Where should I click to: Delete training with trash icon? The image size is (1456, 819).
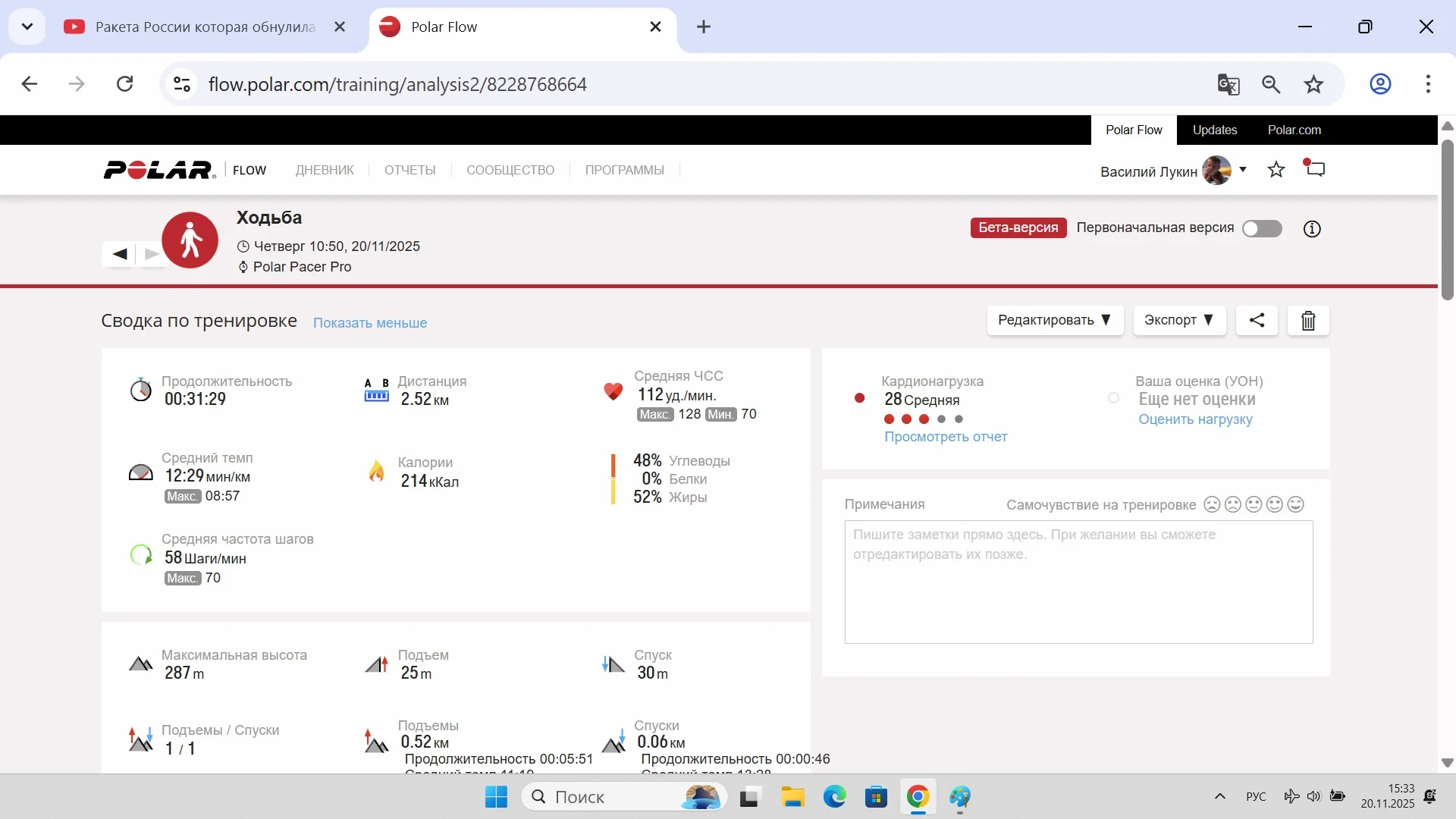point(1308,321)
